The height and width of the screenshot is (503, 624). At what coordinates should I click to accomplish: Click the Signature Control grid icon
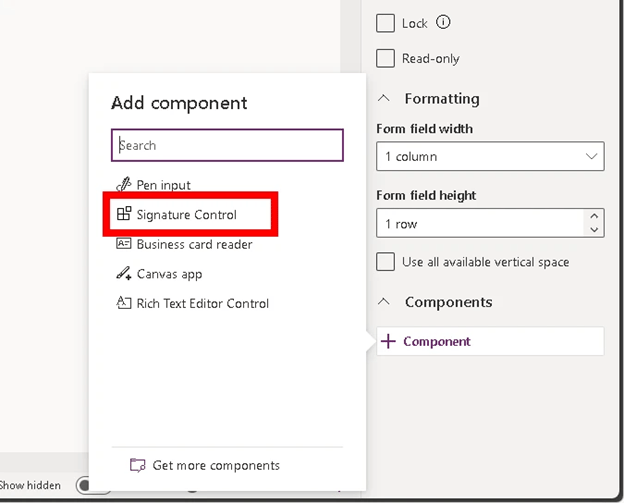point(124,214)
